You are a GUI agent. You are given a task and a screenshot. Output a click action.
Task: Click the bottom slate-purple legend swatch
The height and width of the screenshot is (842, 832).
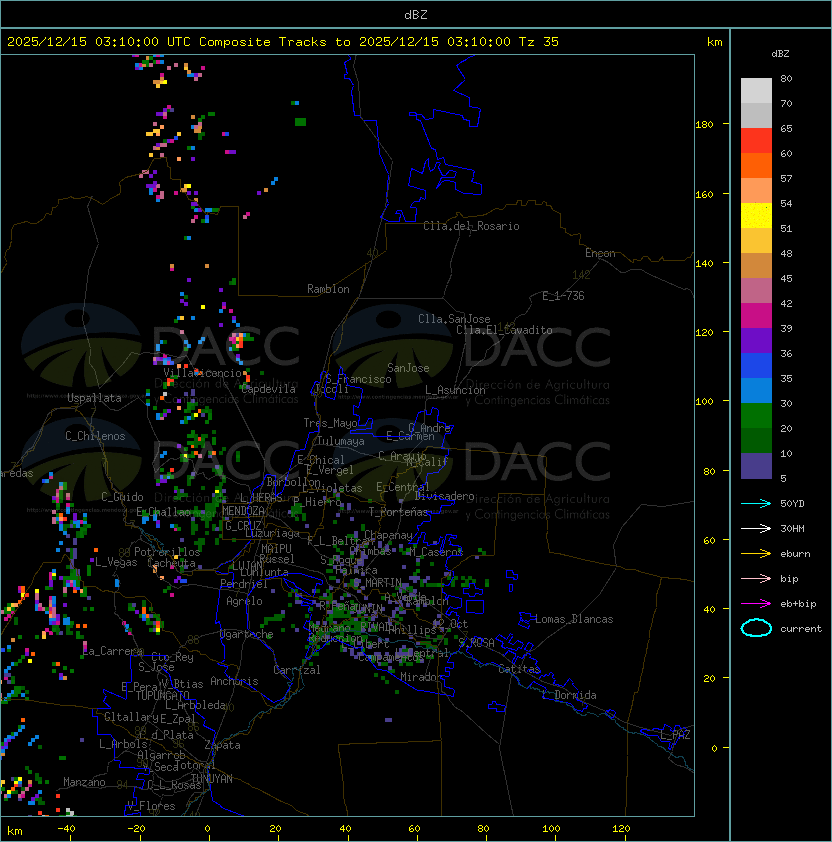pyautogui.click(x=756, y=466)
